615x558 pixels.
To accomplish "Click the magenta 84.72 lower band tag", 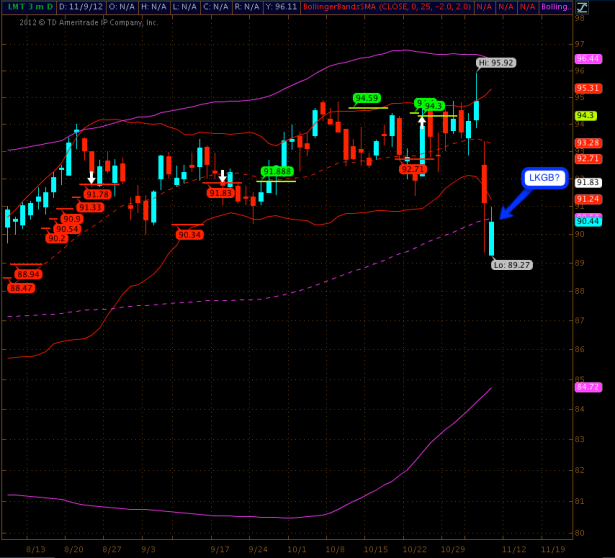I will pos(588,386).
